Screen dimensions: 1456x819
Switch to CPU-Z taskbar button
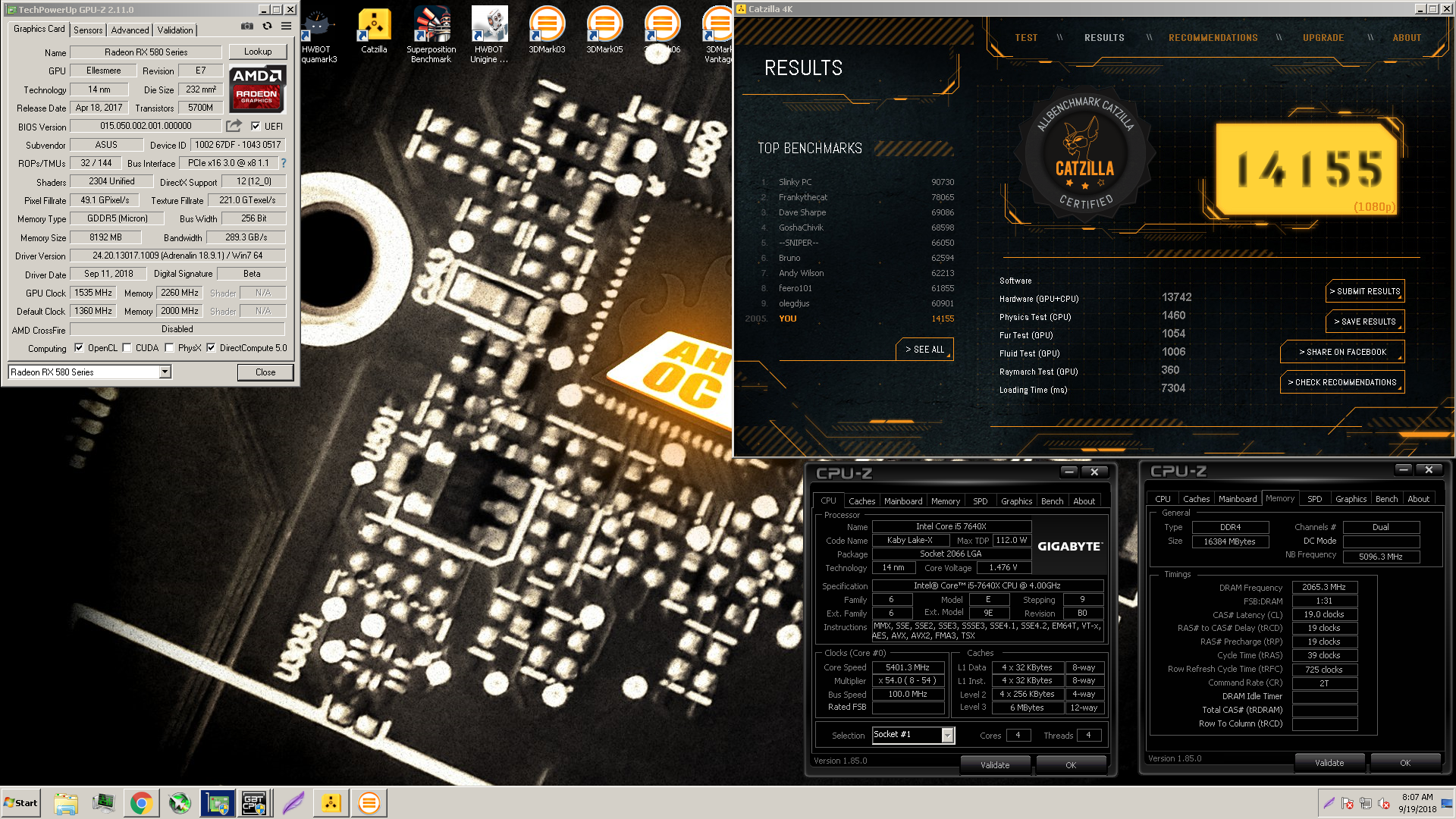(x=254, y=803)
